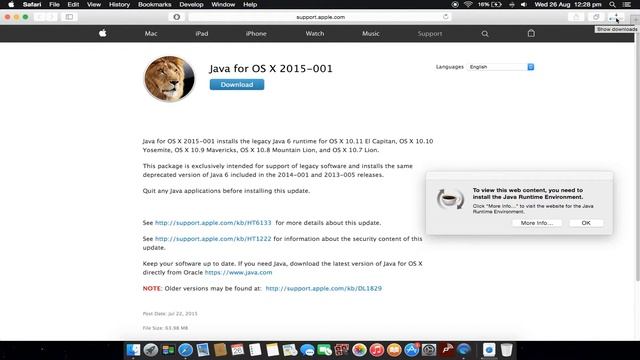This screenshot has height=360, width=640.
Task: Click the Apple logo on site navigation
Action: (103, 33)
